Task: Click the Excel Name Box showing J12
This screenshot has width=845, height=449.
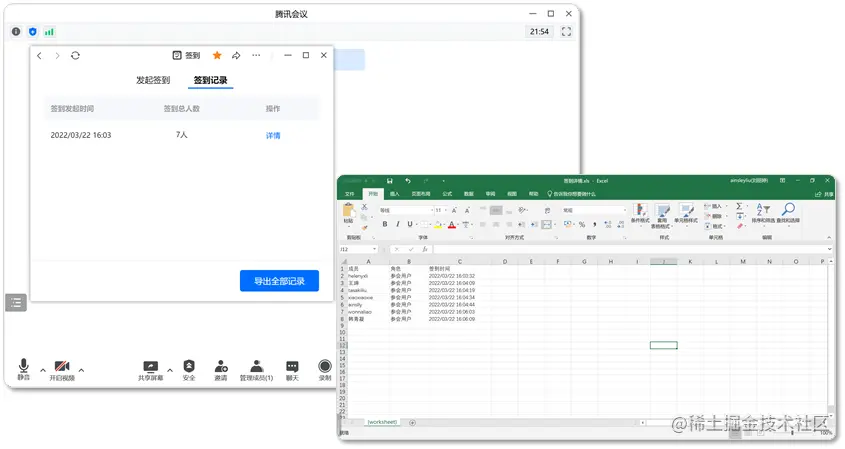Action: [x=358, y=250]
